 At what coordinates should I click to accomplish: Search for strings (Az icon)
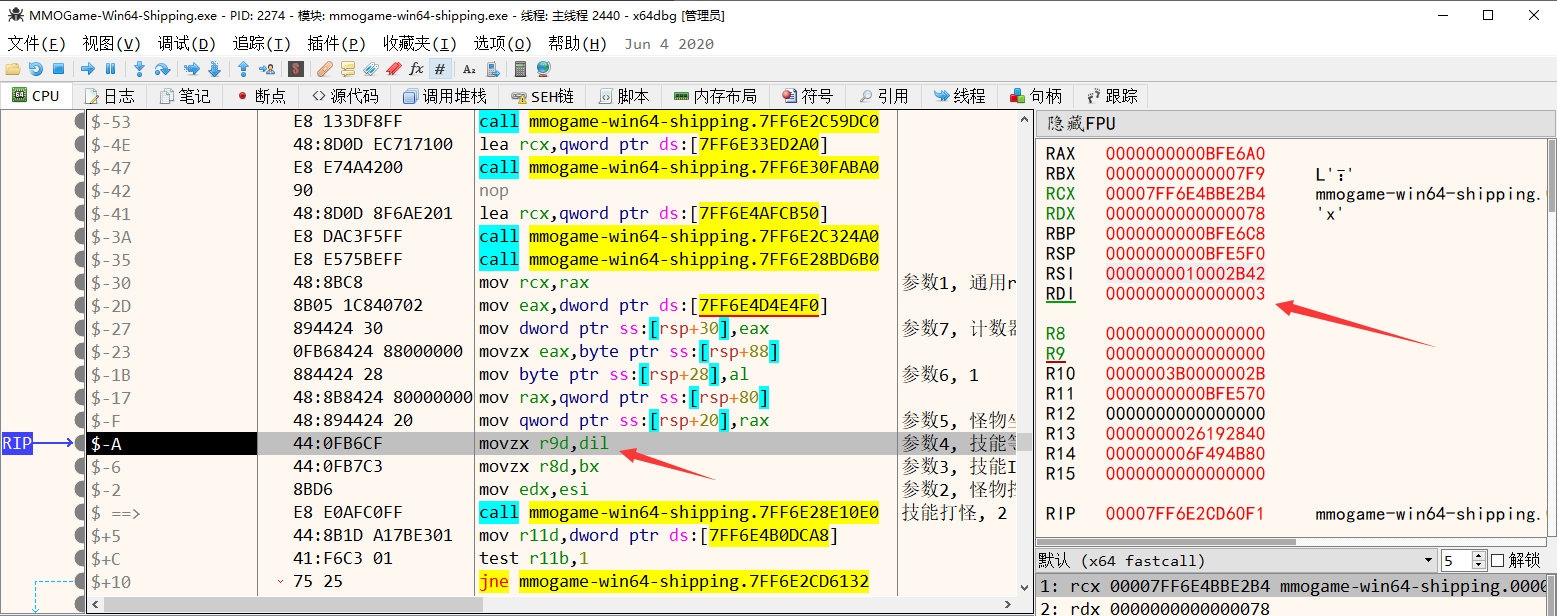(x=469, y=69)
